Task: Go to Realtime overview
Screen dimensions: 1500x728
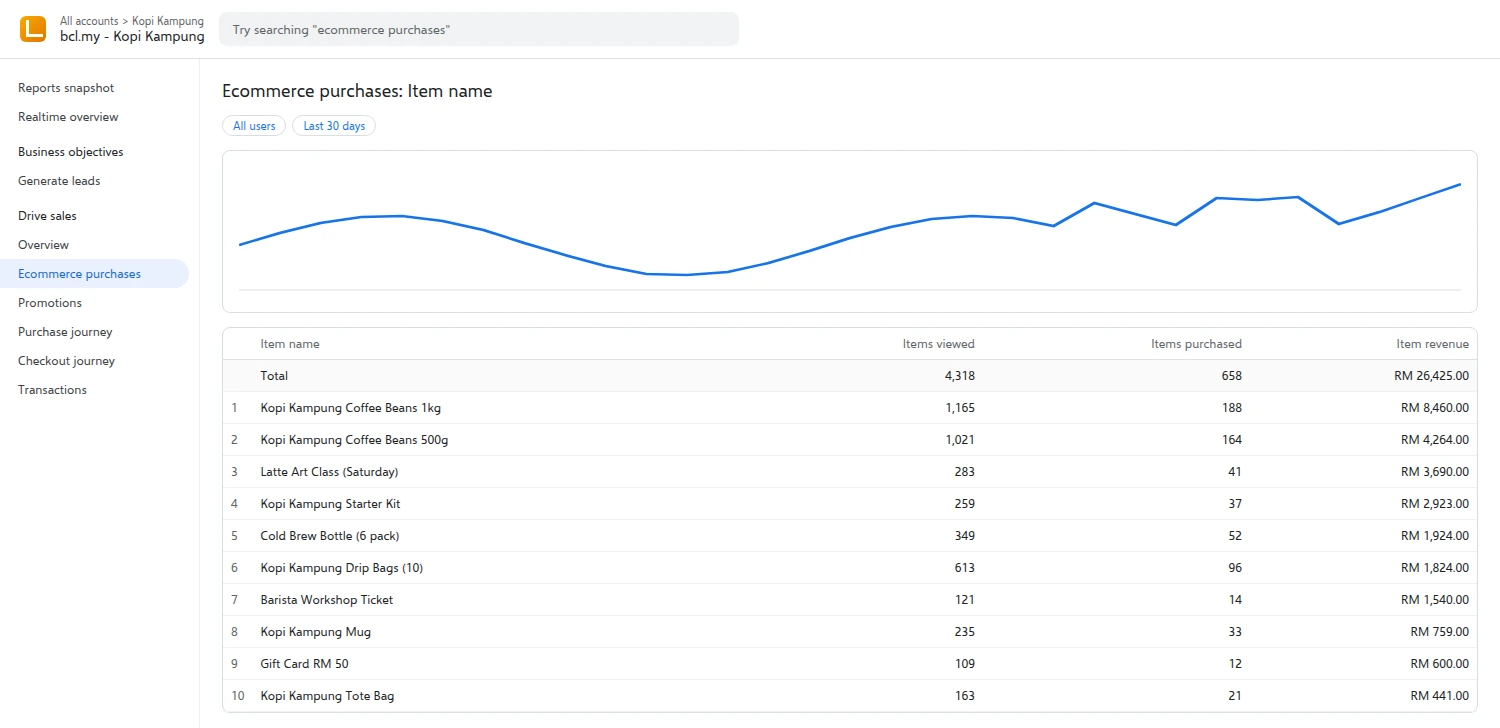Action: [x=68, y=117]
